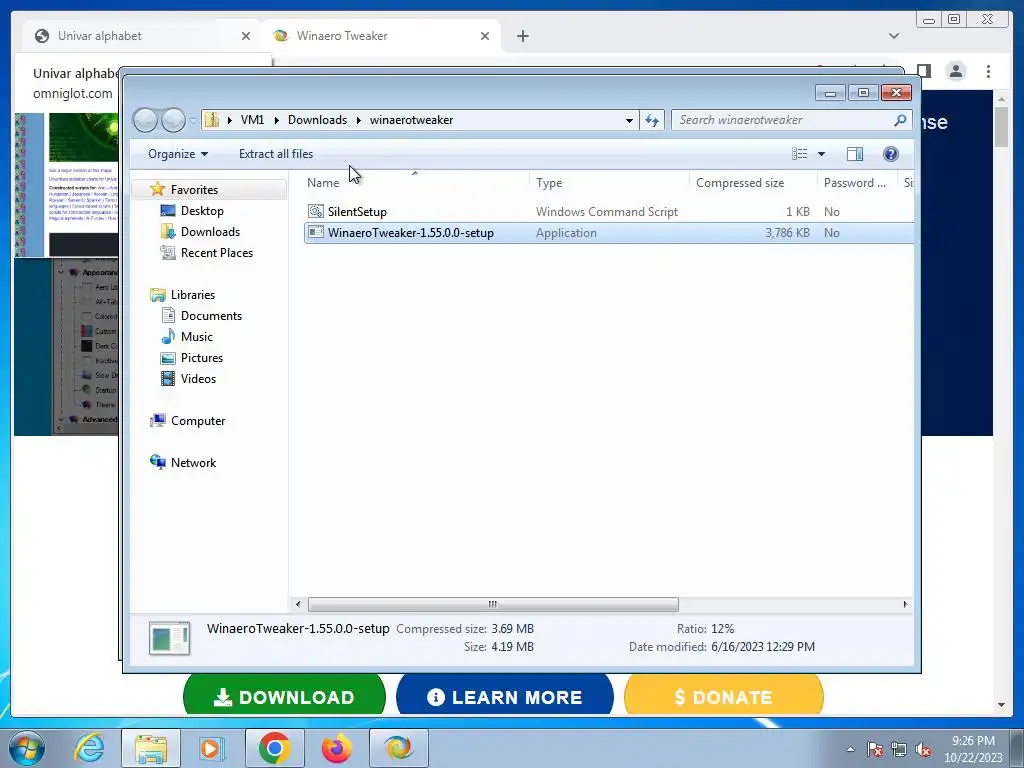The width and height of the screenshot is (1024, 768).
Task: Click the horizontal scrollbar thumb in file list
Action: 493,604
